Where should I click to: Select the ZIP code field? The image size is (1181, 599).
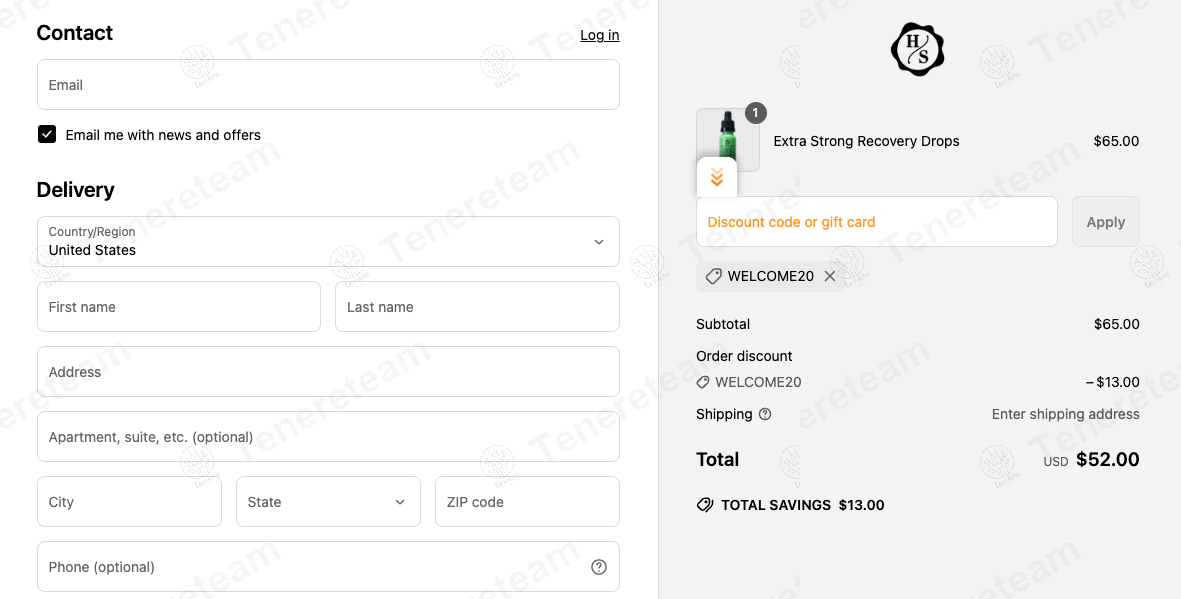[x=527, y=502]
